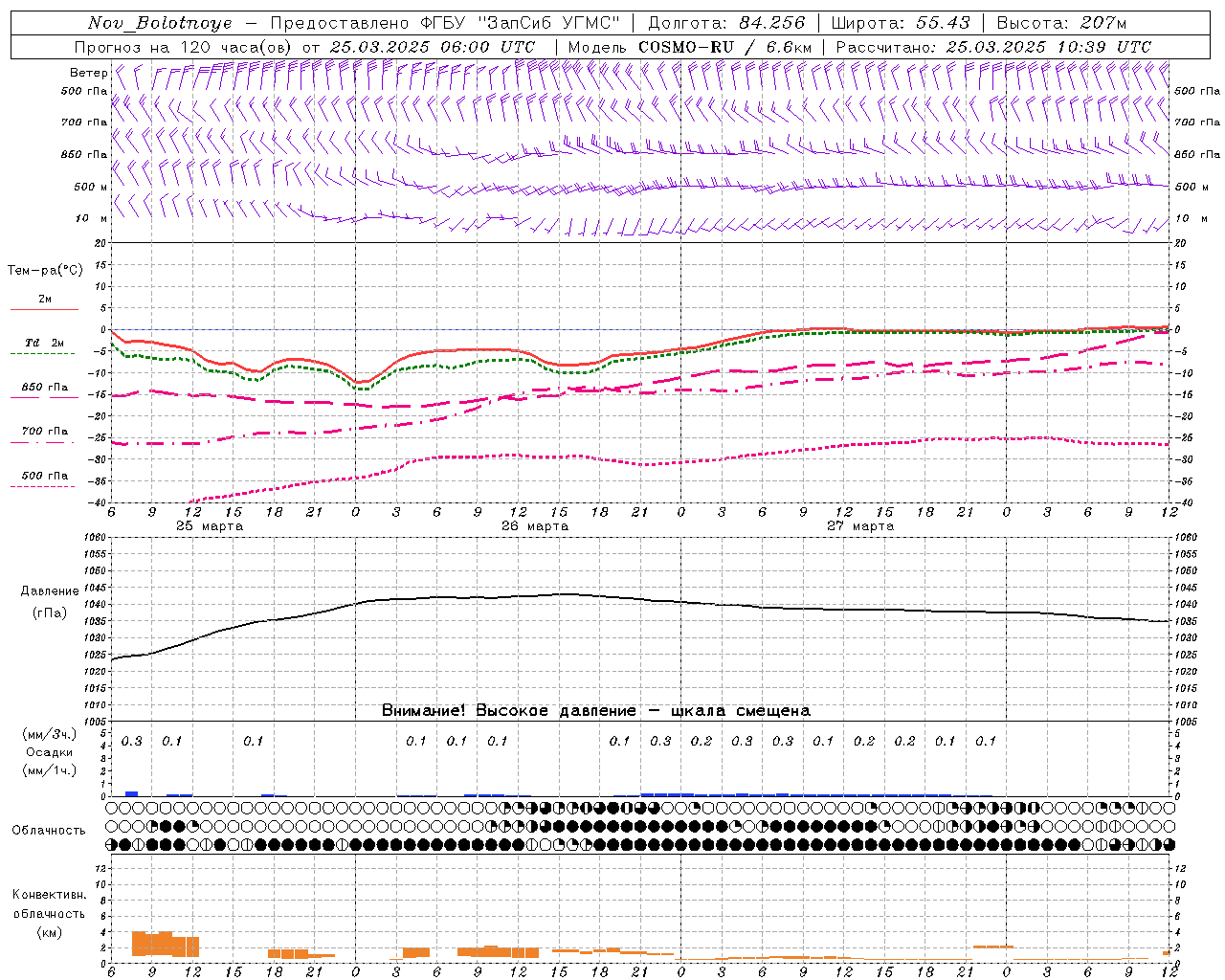
Task: Click the Конвективн. облачность label
Action: [x=49, y=904]
